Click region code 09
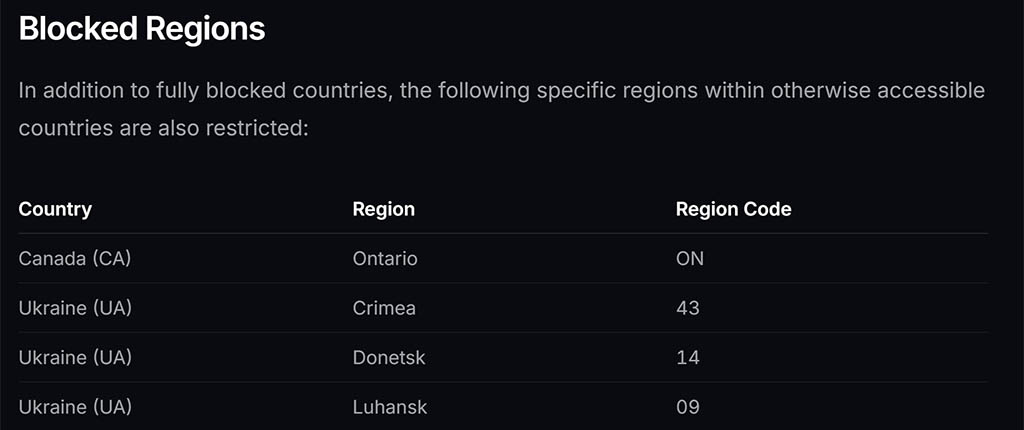Viewport: 1024px width, 430px height. [x=688, y=407]
